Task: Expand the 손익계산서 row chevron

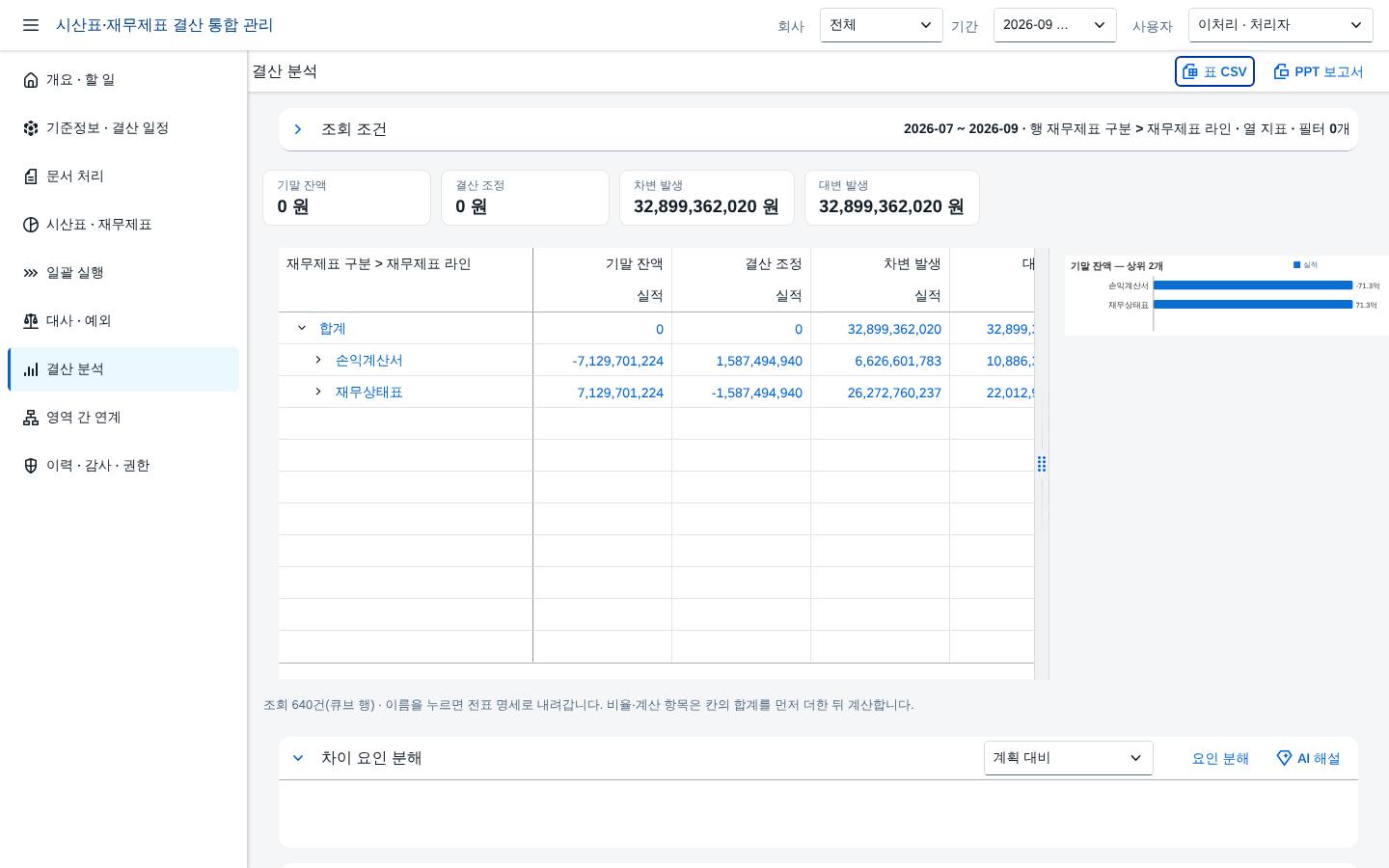Action: [x=318, y=360]
